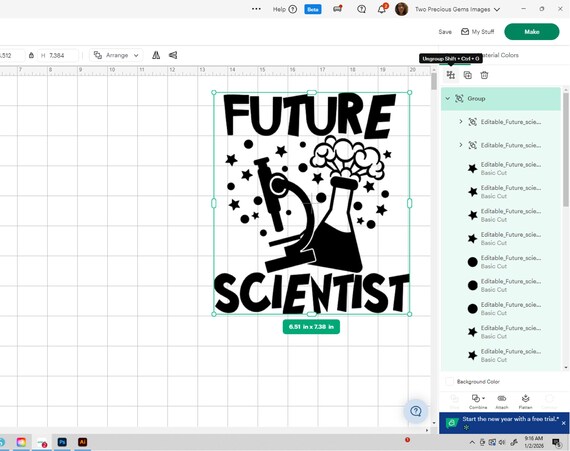Click the Ungroup icon in layers panel
570x451 pixels.
coord(451,75)
